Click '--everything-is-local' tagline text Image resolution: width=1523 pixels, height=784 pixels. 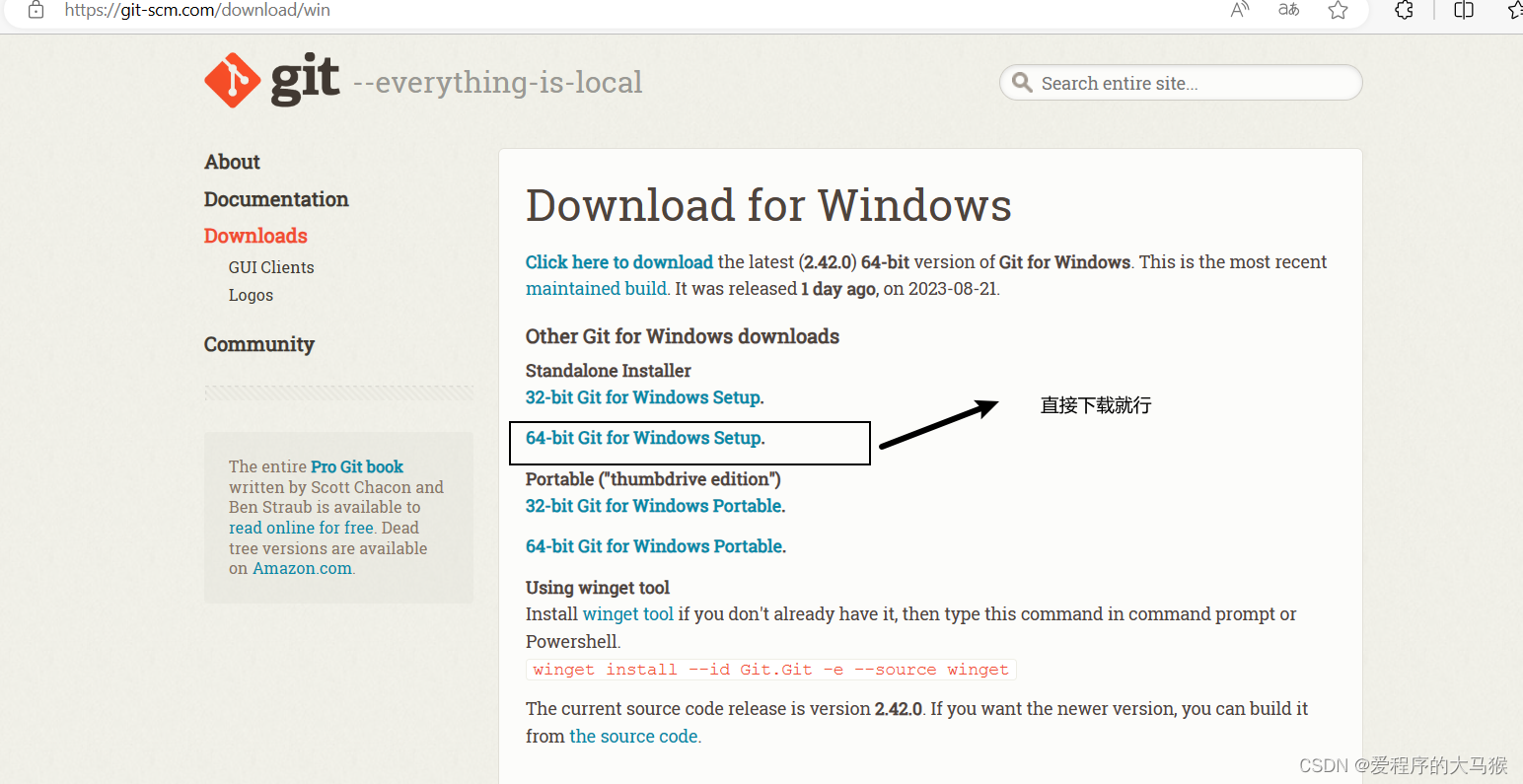(498, 82)
